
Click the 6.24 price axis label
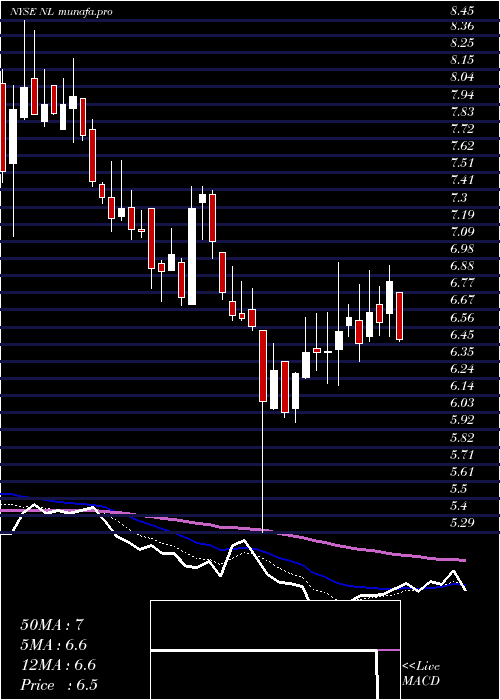pos(462,369)
